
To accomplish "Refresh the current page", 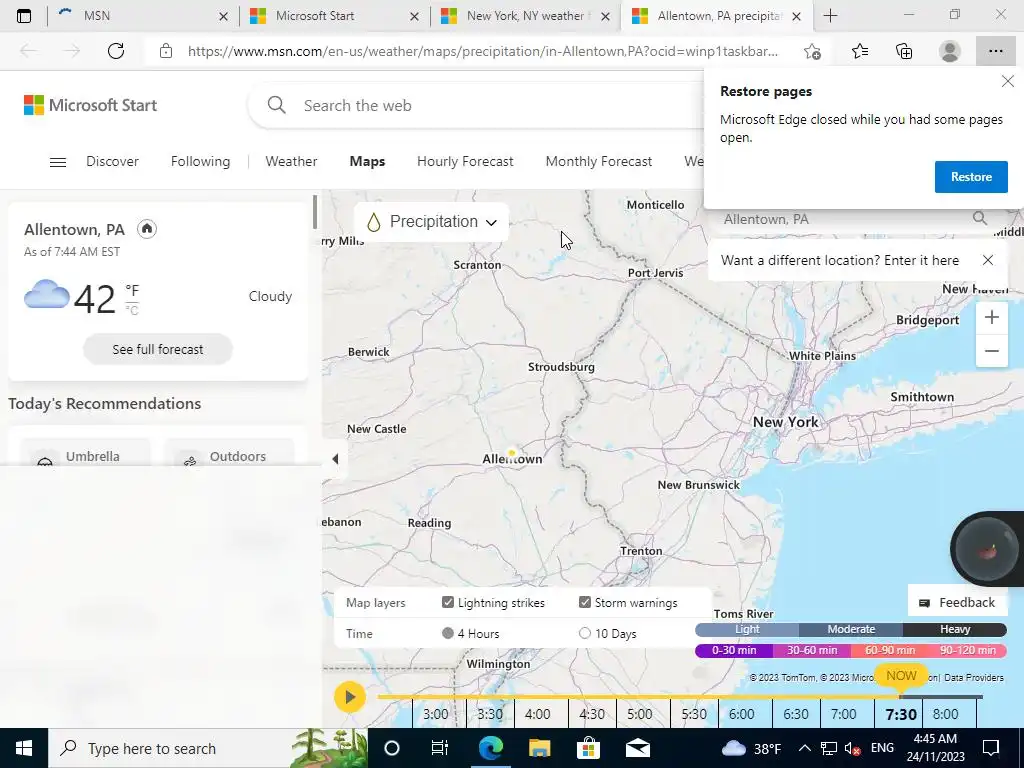I will 116,51.
